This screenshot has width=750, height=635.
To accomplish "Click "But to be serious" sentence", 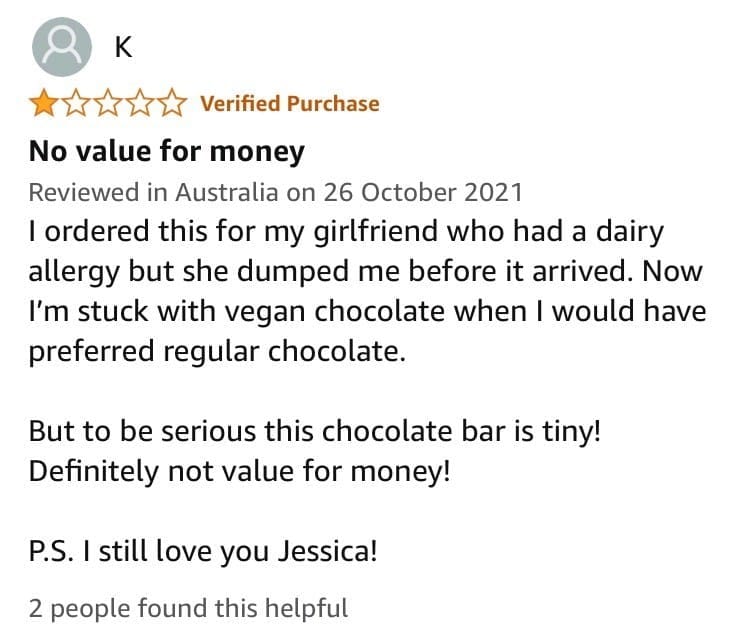I will click(150, 431).
